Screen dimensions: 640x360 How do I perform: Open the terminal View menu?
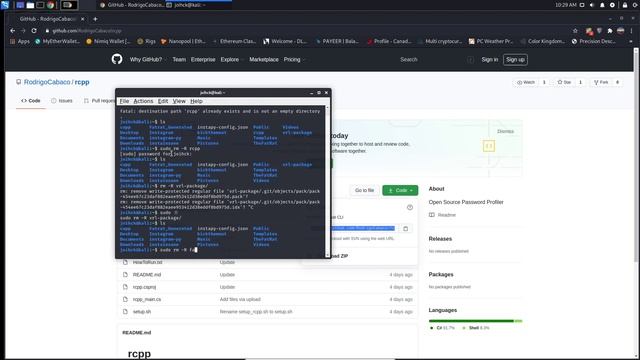point(179,101)
